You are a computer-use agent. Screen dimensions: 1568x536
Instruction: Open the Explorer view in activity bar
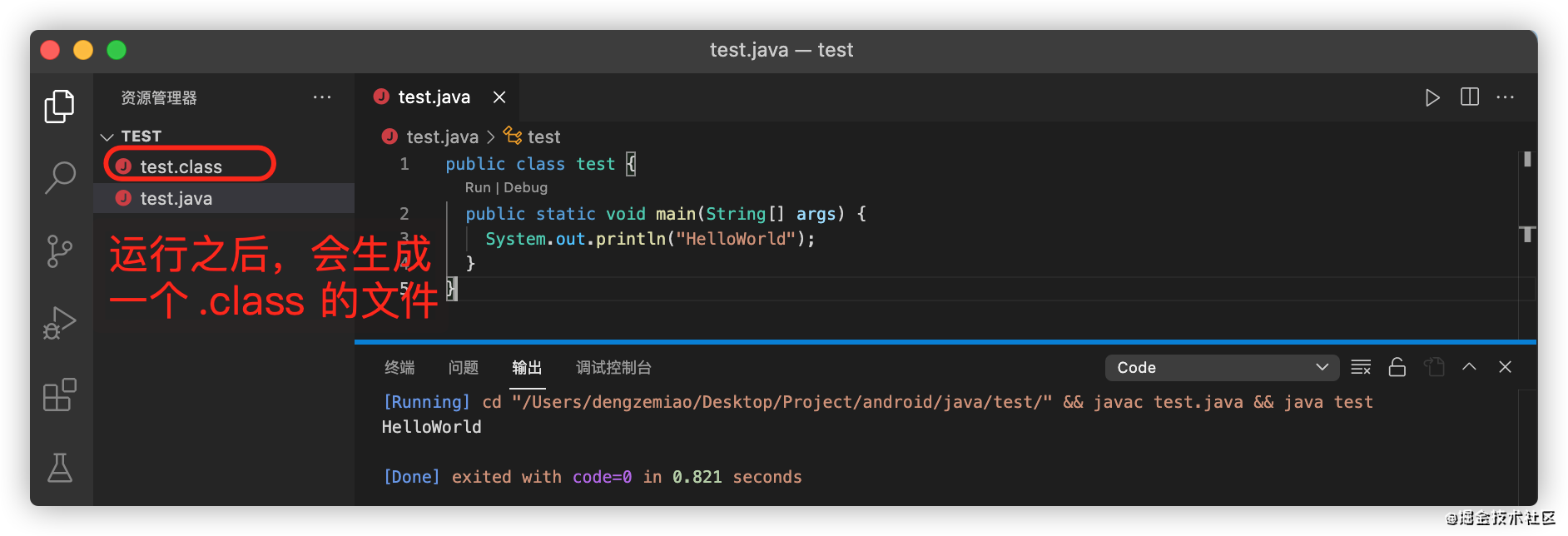coord(59,106)
